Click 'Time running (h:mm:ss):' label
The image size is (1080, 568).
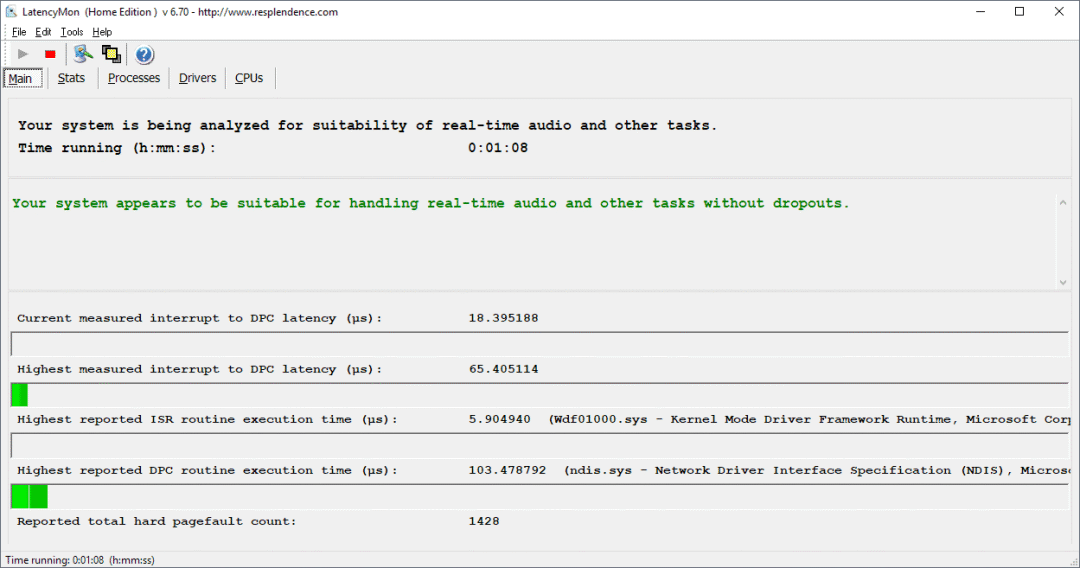tap(116, 148)
